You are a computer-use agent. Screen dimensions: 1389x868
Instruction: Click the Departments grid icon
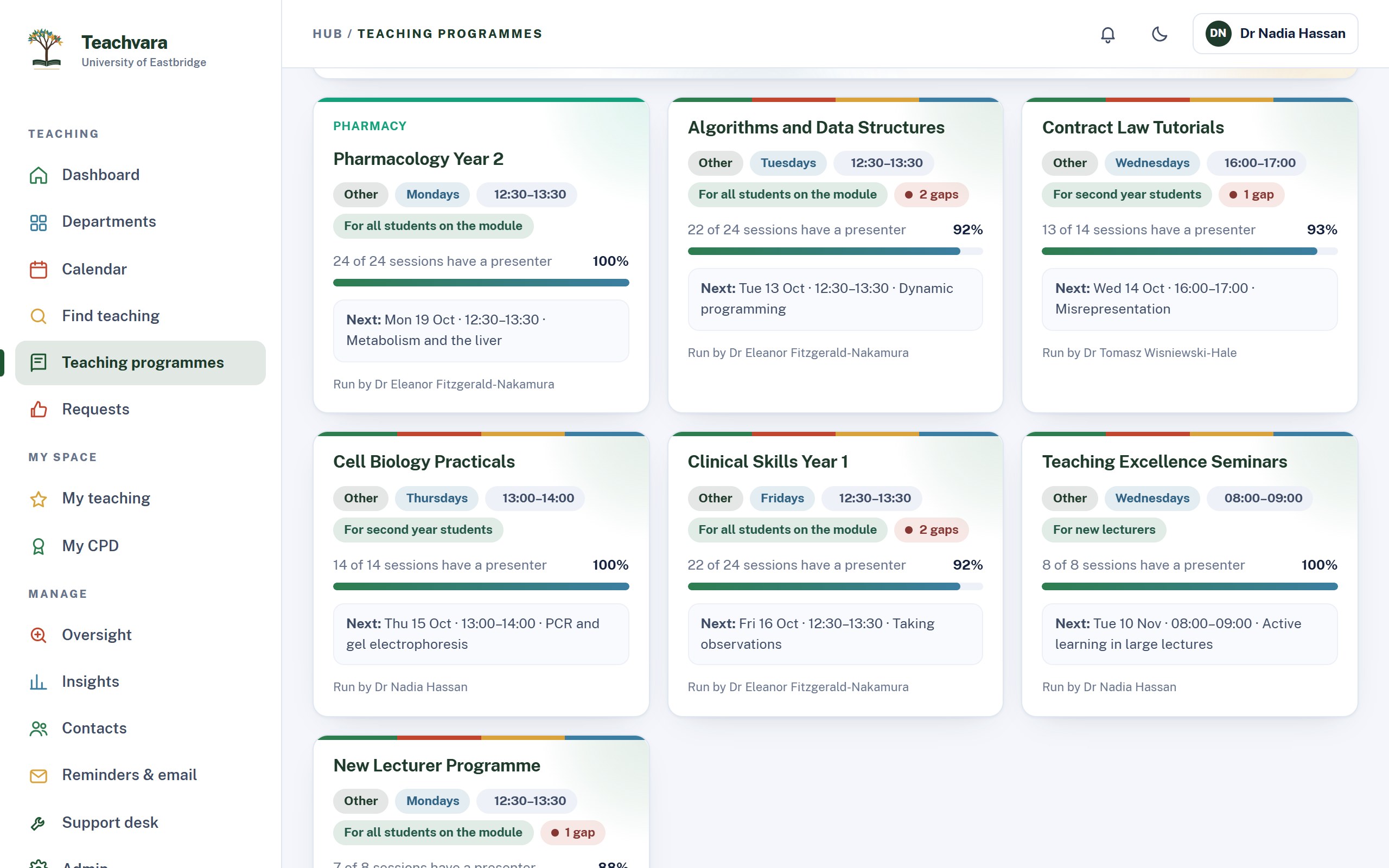(39, 222)
